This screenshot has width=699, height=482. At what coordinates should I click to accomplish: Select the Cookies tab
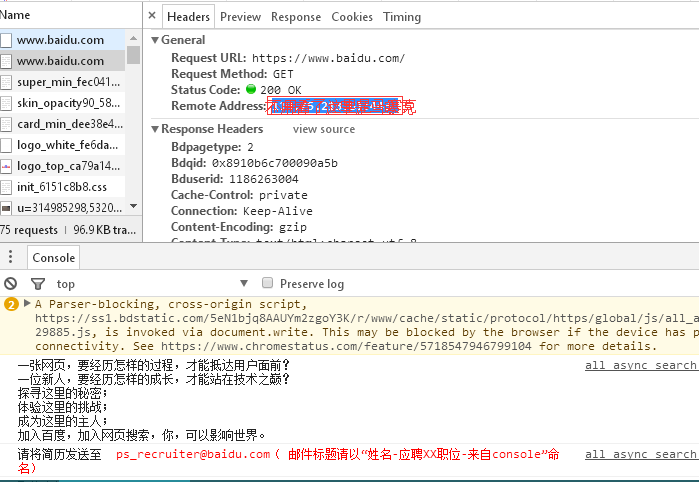click(x=352, y=17)
